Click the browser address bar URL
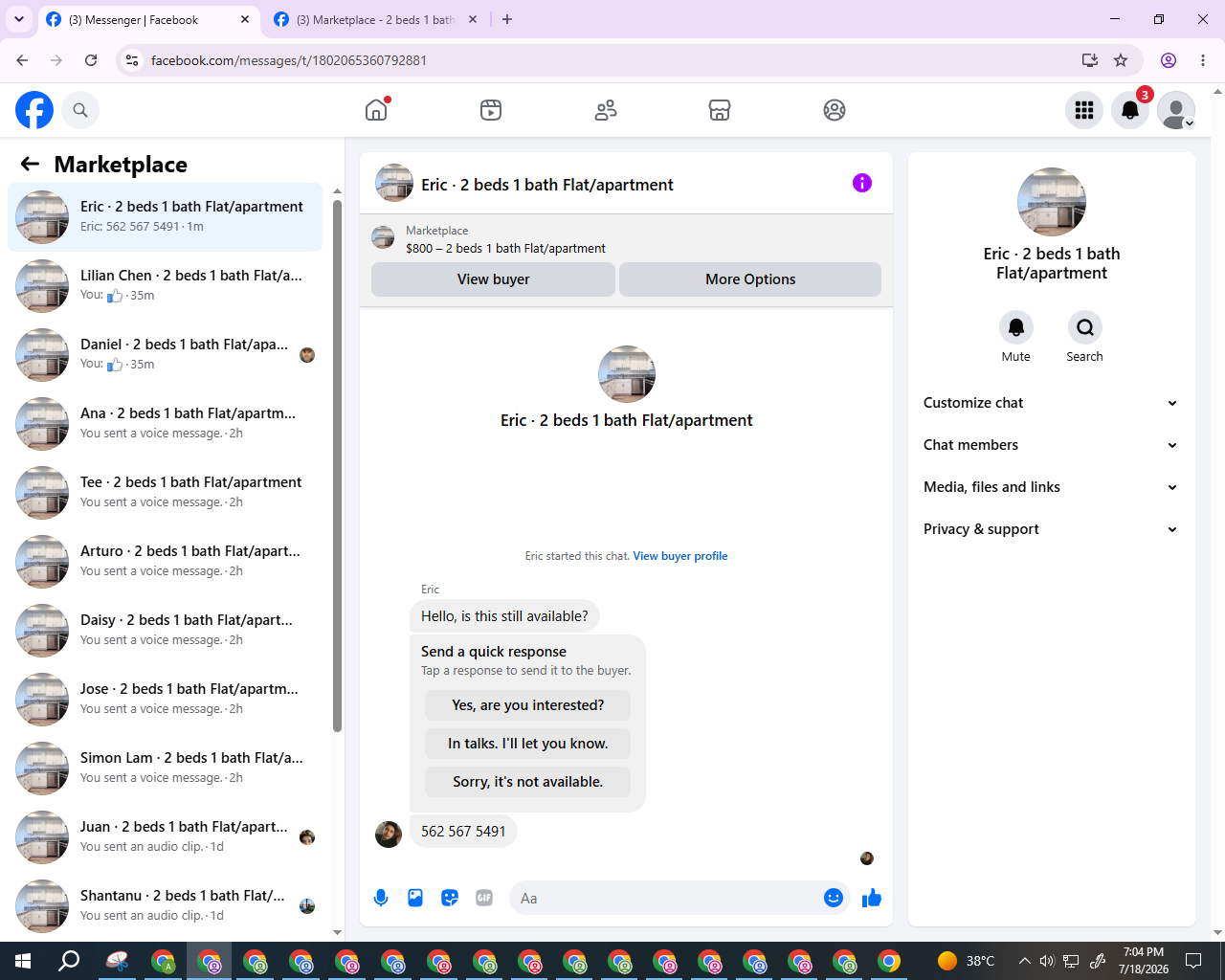The width and height of the screenshot is (1225, 980). click(x=289, y=60)
